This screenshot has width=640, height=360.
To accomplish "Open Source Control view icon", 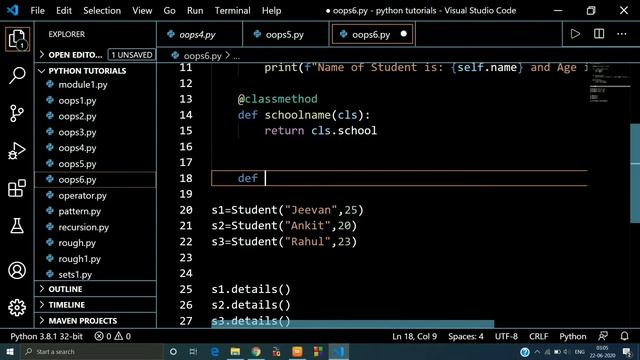I will coord(17,113).
